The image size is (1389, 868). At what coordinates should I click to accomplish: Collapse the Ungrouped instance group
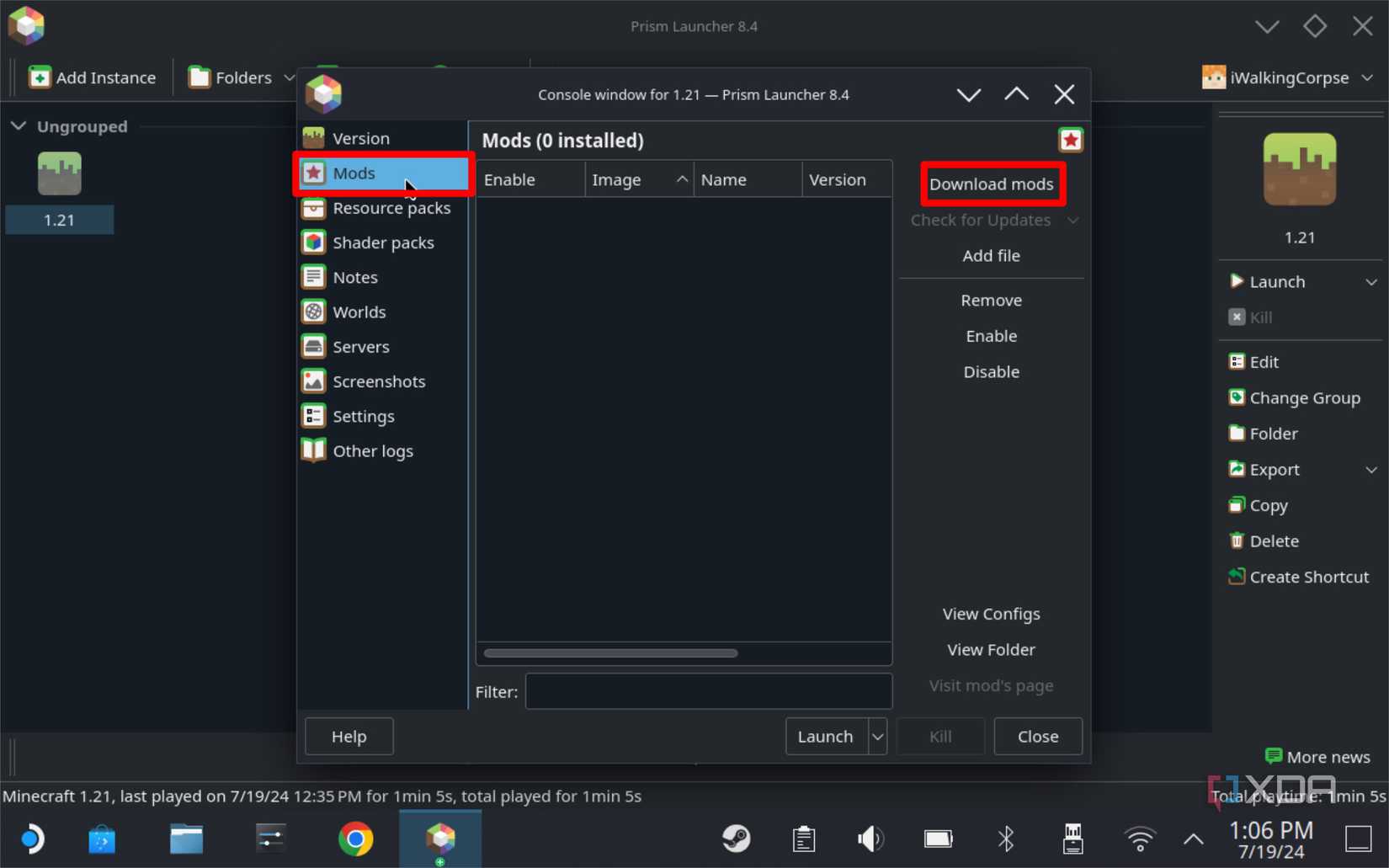click(18, 126)
